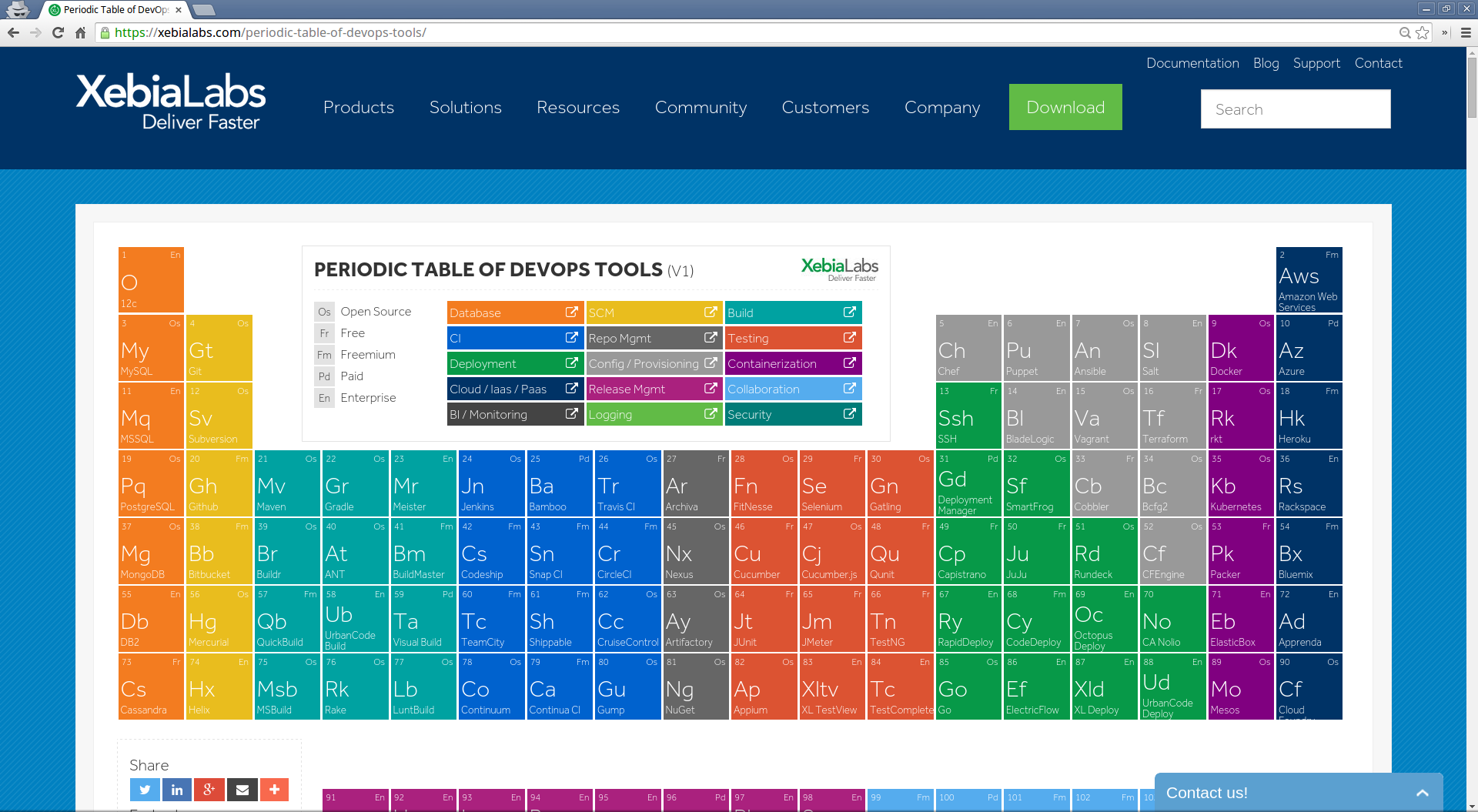Viewport: 1478px width, 812px height.
Task: Open the Selenium (Se) element tile
Action: pos(831,483)
